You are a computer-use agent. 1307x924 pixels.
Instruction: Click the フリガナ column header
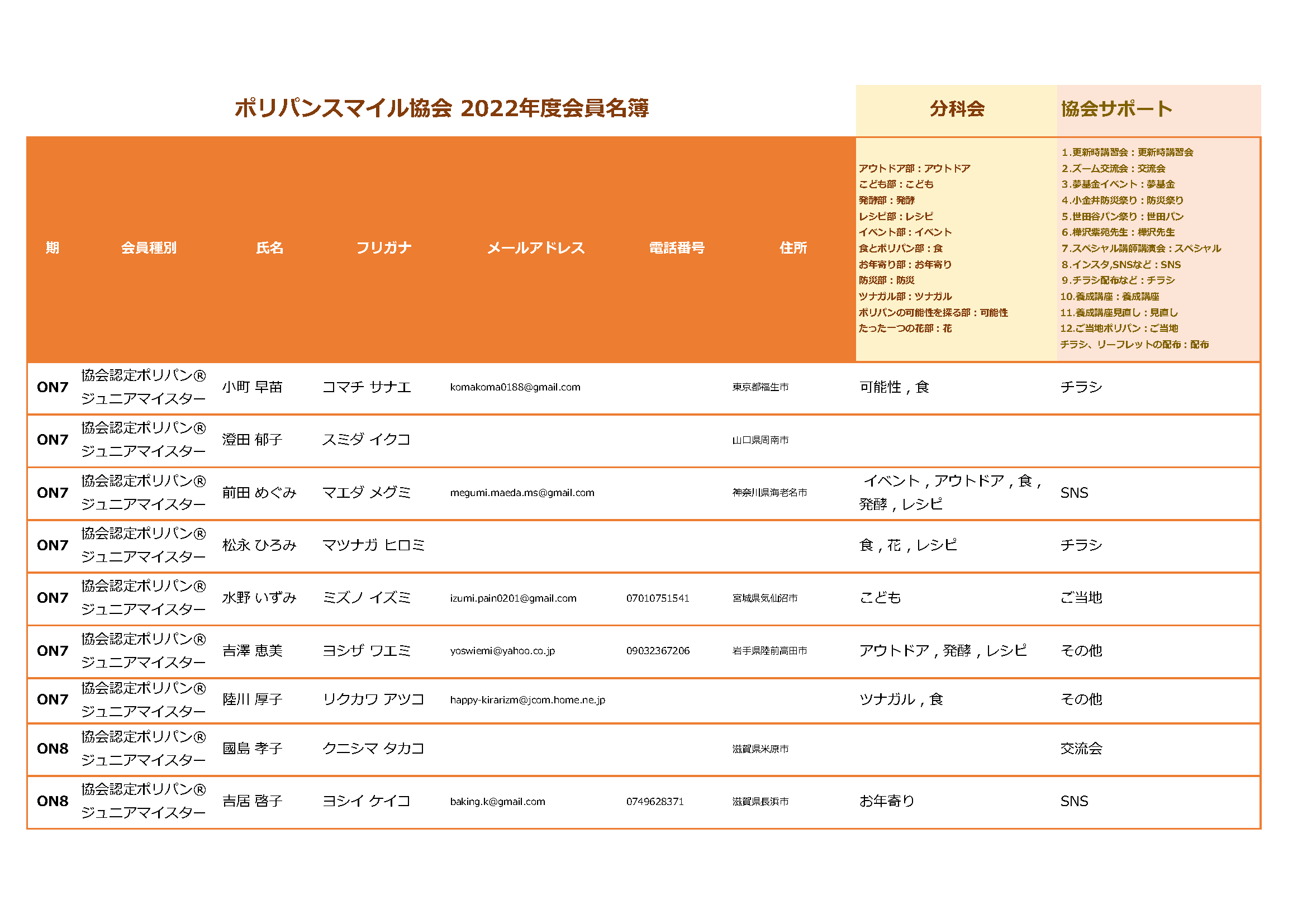point(384,247)
